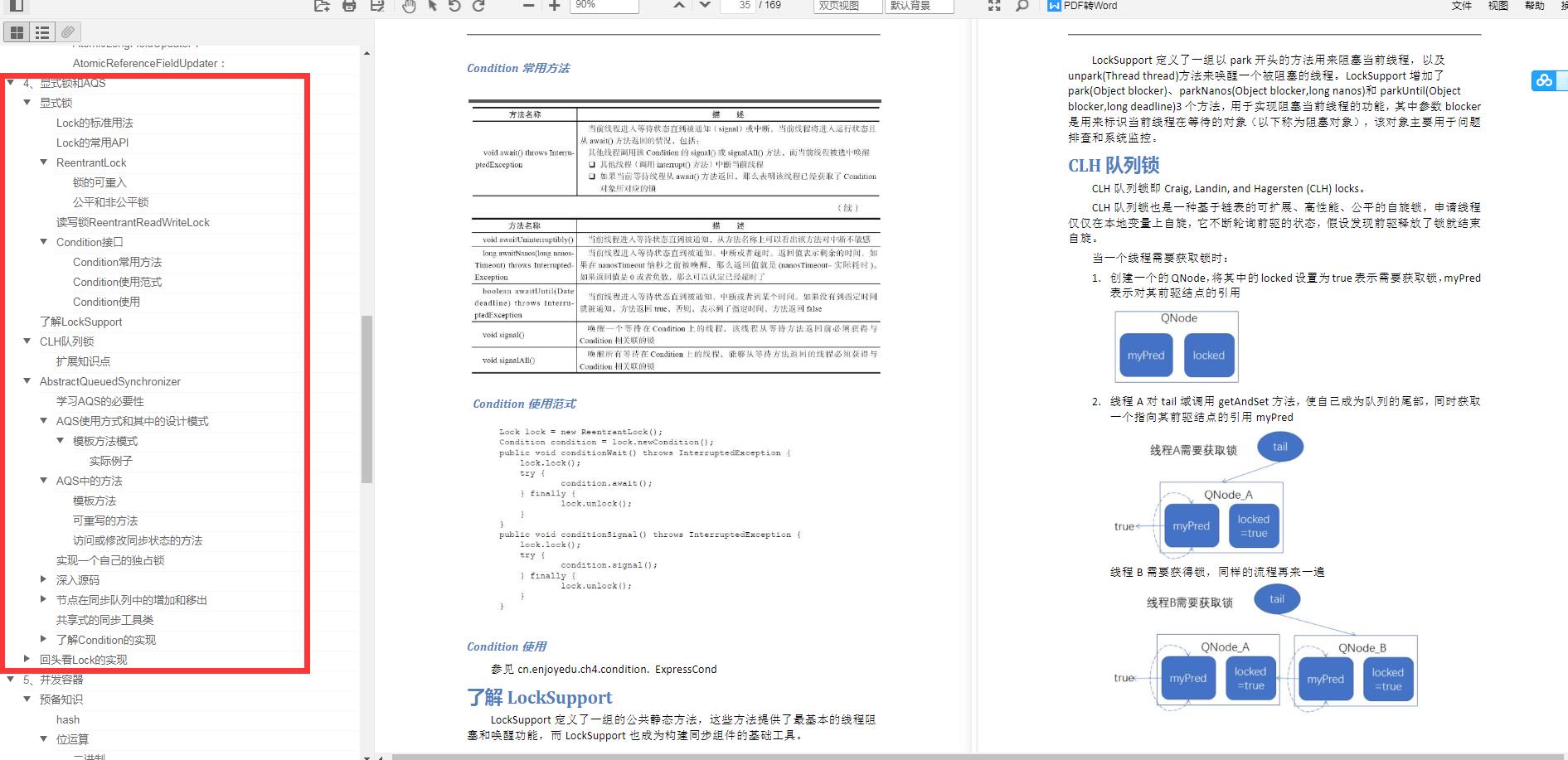Open 默认背景 background dropdown

point(920,6)
